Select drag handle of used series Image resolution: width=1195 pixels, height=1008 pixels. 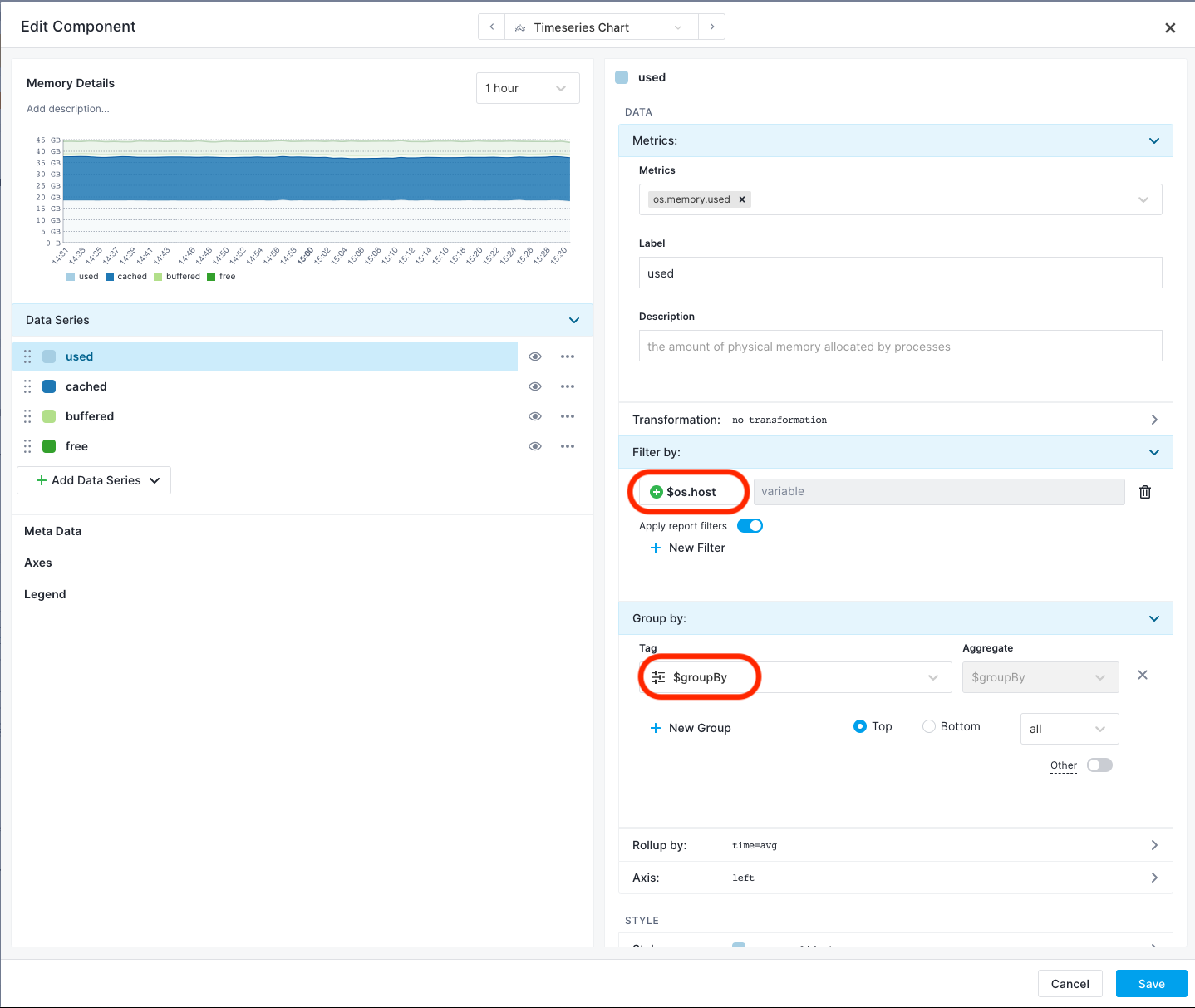point(27,356)
